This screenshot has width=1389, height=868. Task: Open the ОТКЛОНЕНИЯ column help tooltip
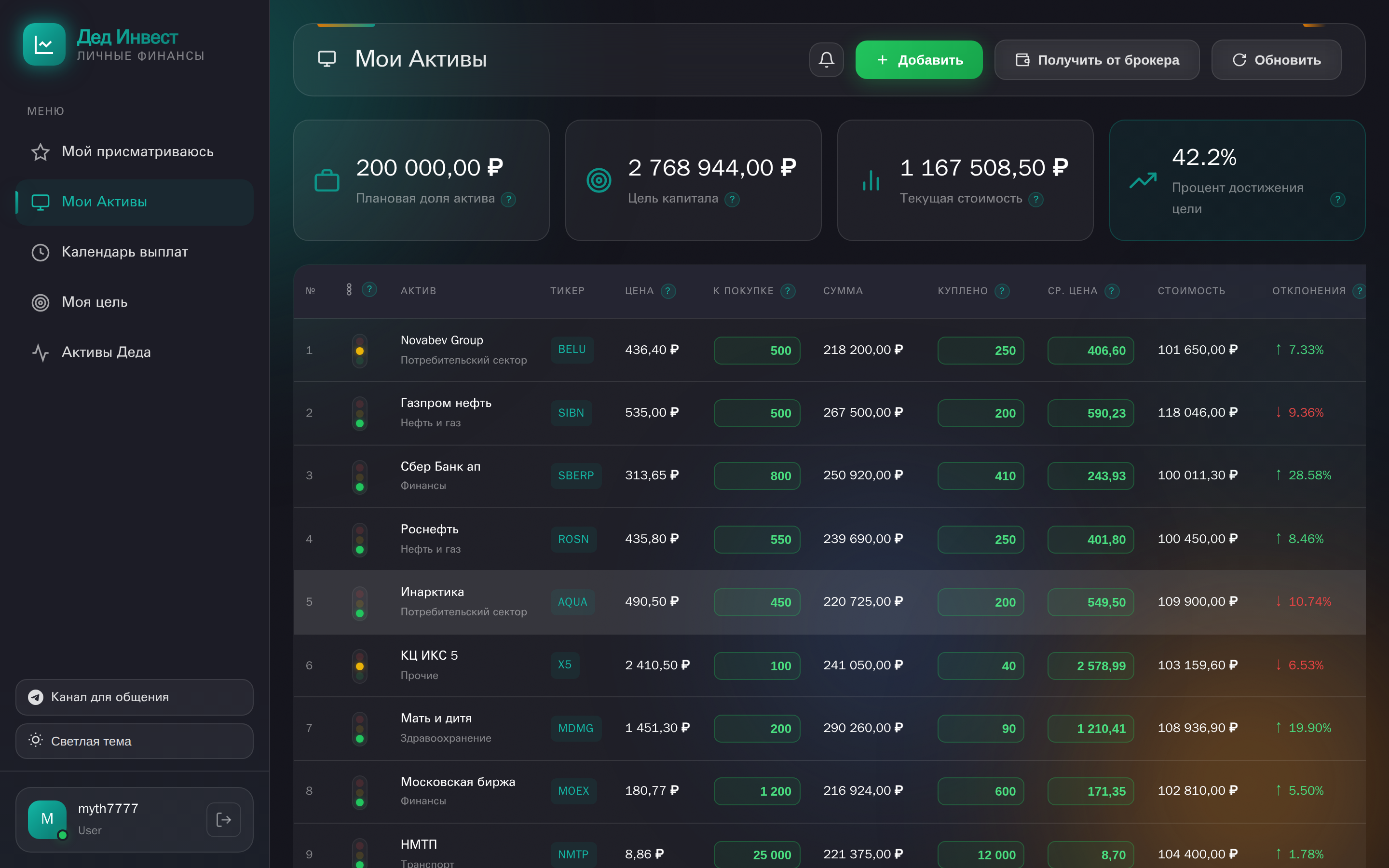point(1359,291)
